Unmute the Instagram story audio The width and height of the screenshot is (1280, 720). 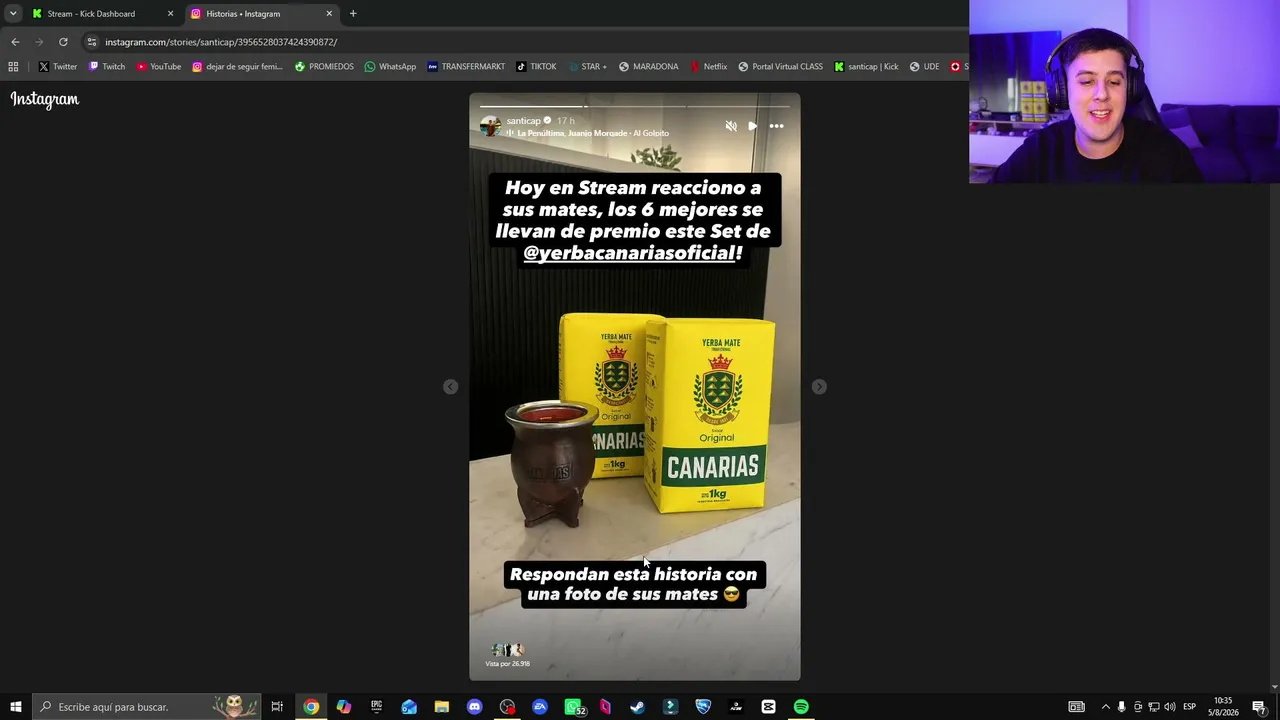[x=731, y=126]
